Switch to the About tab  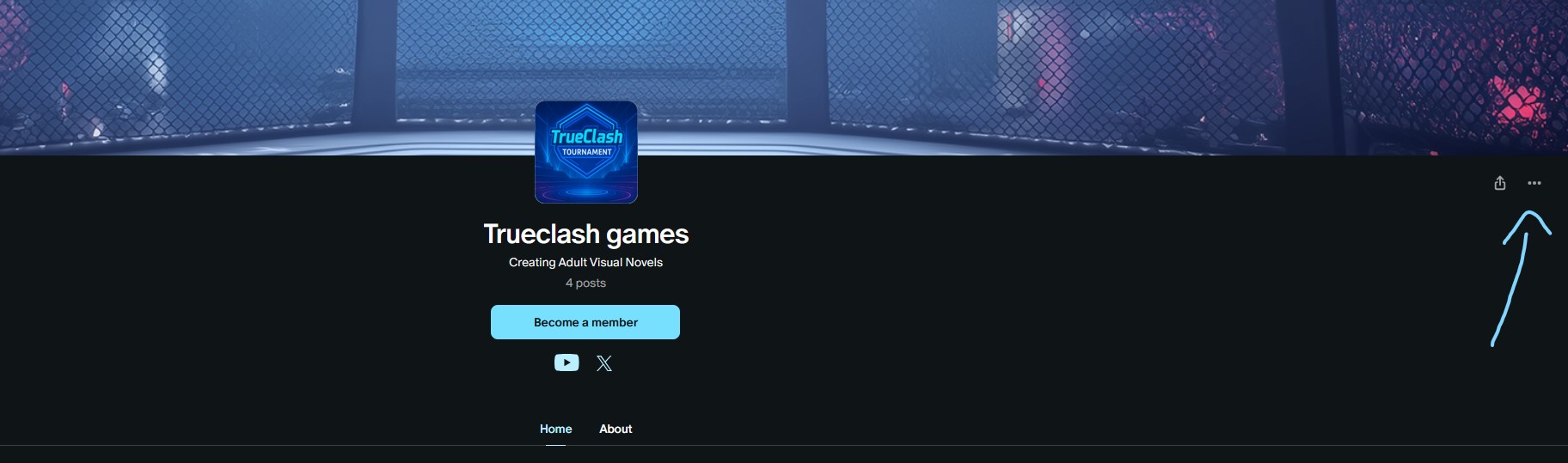coord(616,429)
